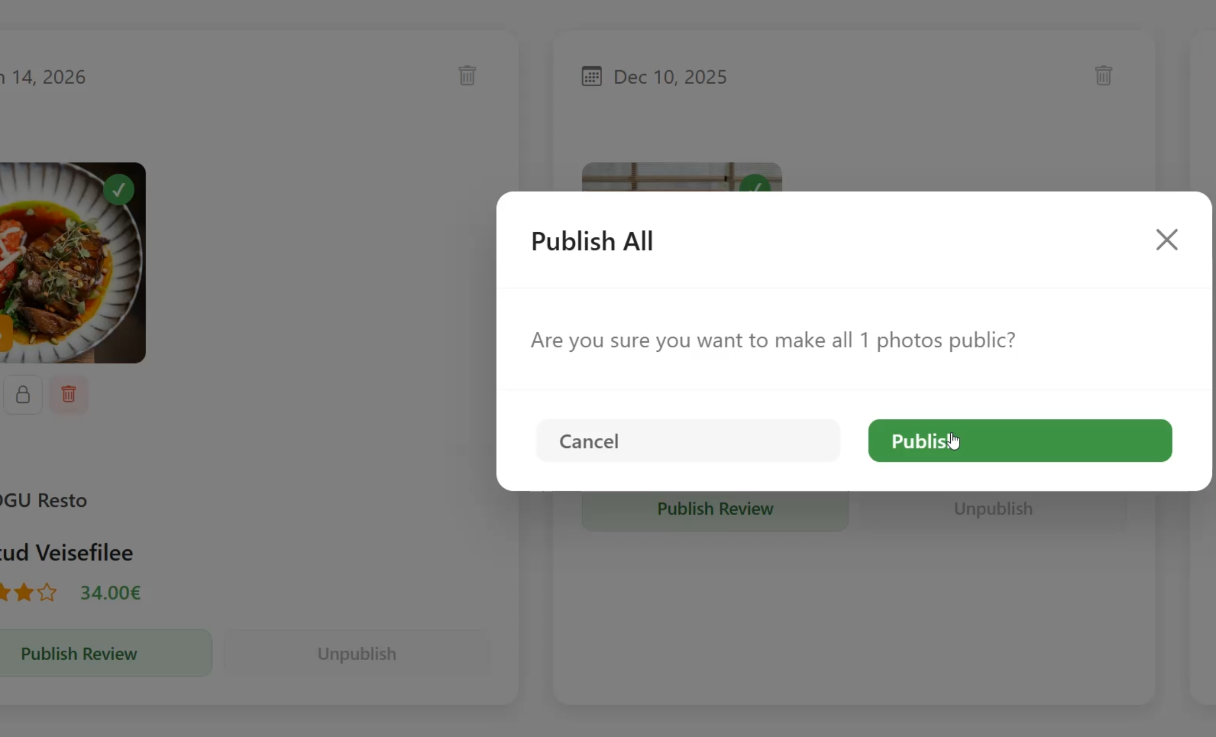Click the green checkmark badge on the soup photo
This screenshot has width=1216, height=737.
click(x=119, y=189)
